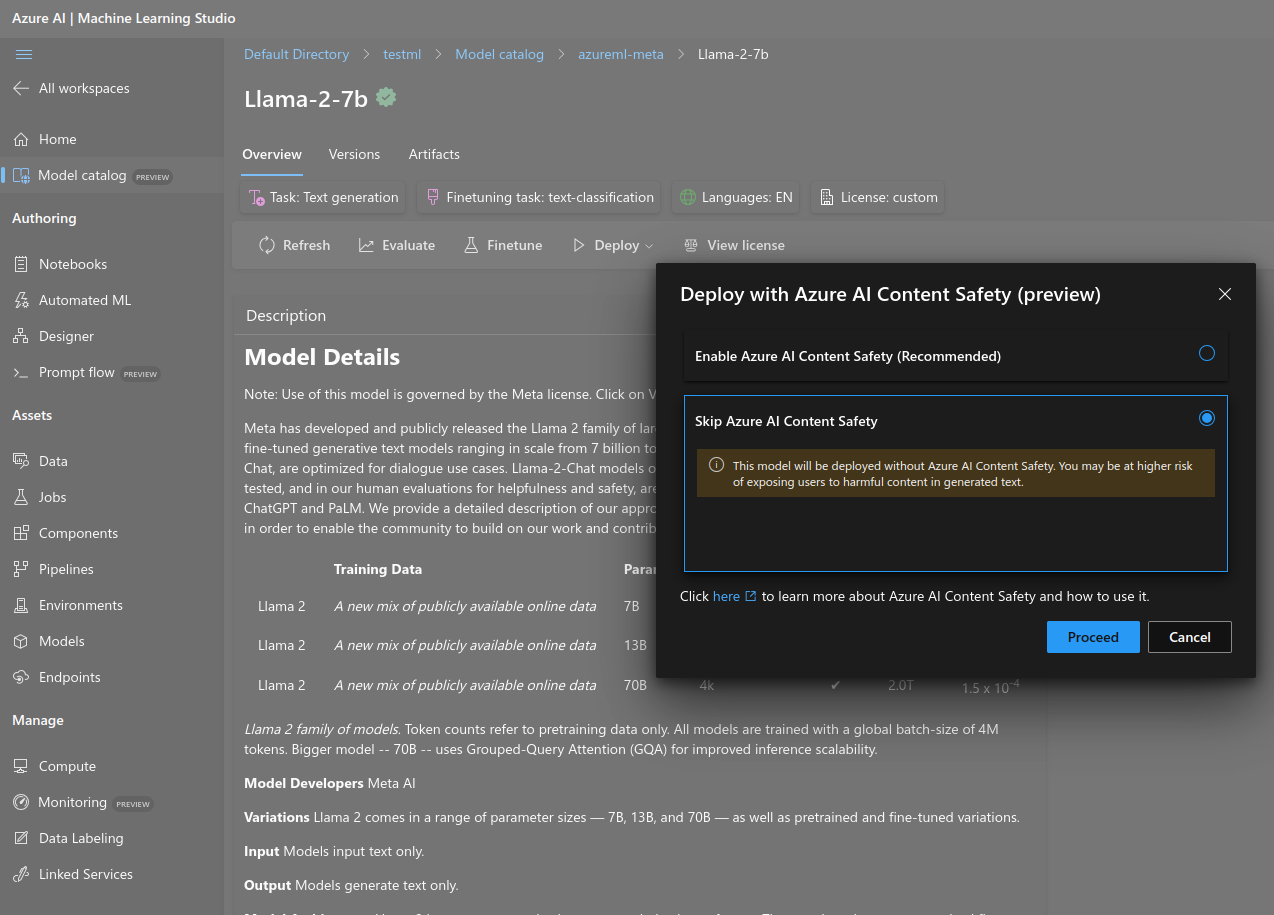Screen dimensions: 1274x915
Task: Click the Linked Services icon
Action: coord(21,874)
